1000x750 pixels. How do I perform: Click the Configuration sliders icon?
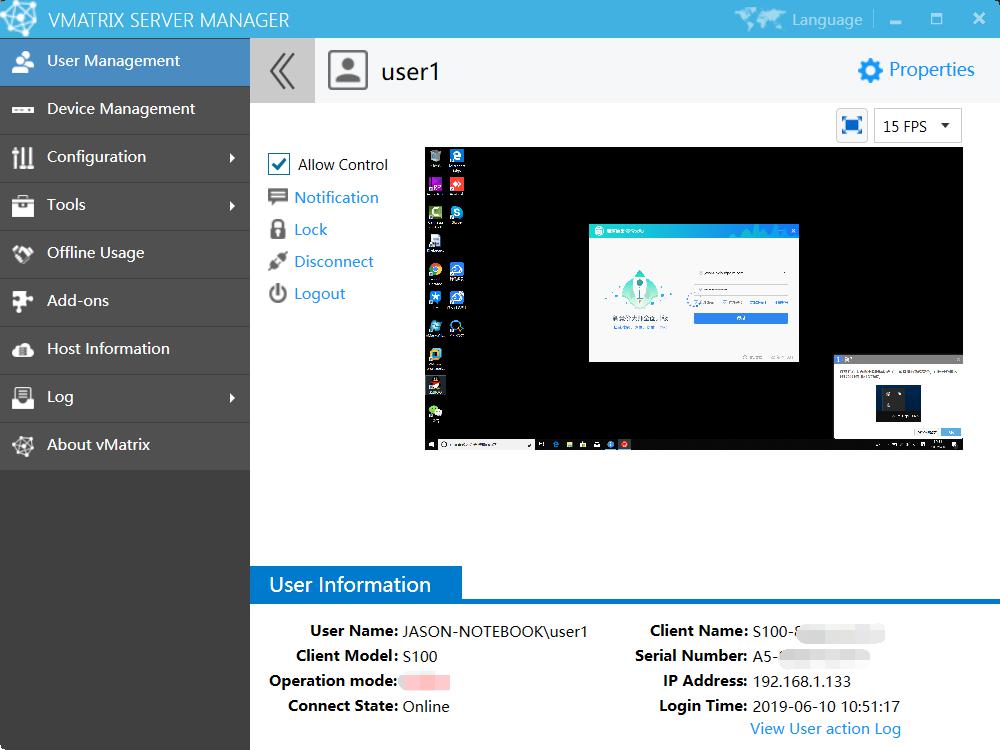coord(23,157)
